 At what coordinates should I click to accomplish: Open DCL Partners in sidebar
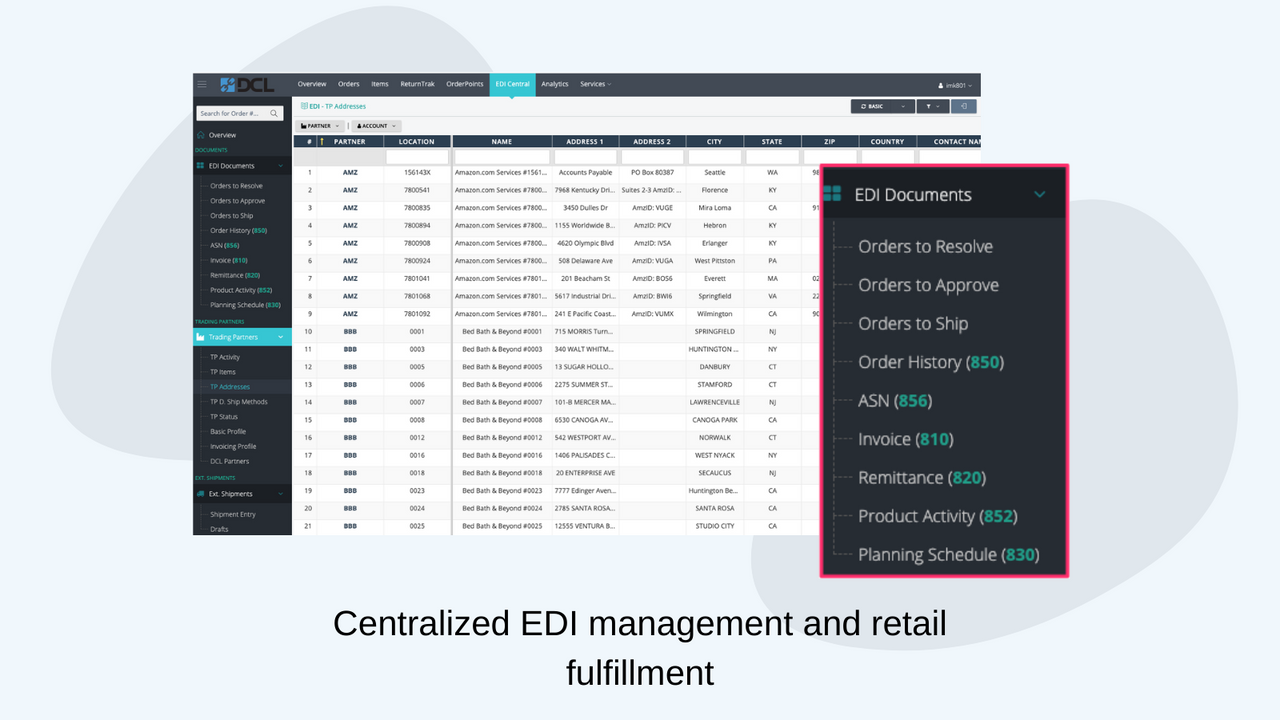(230, 462)
